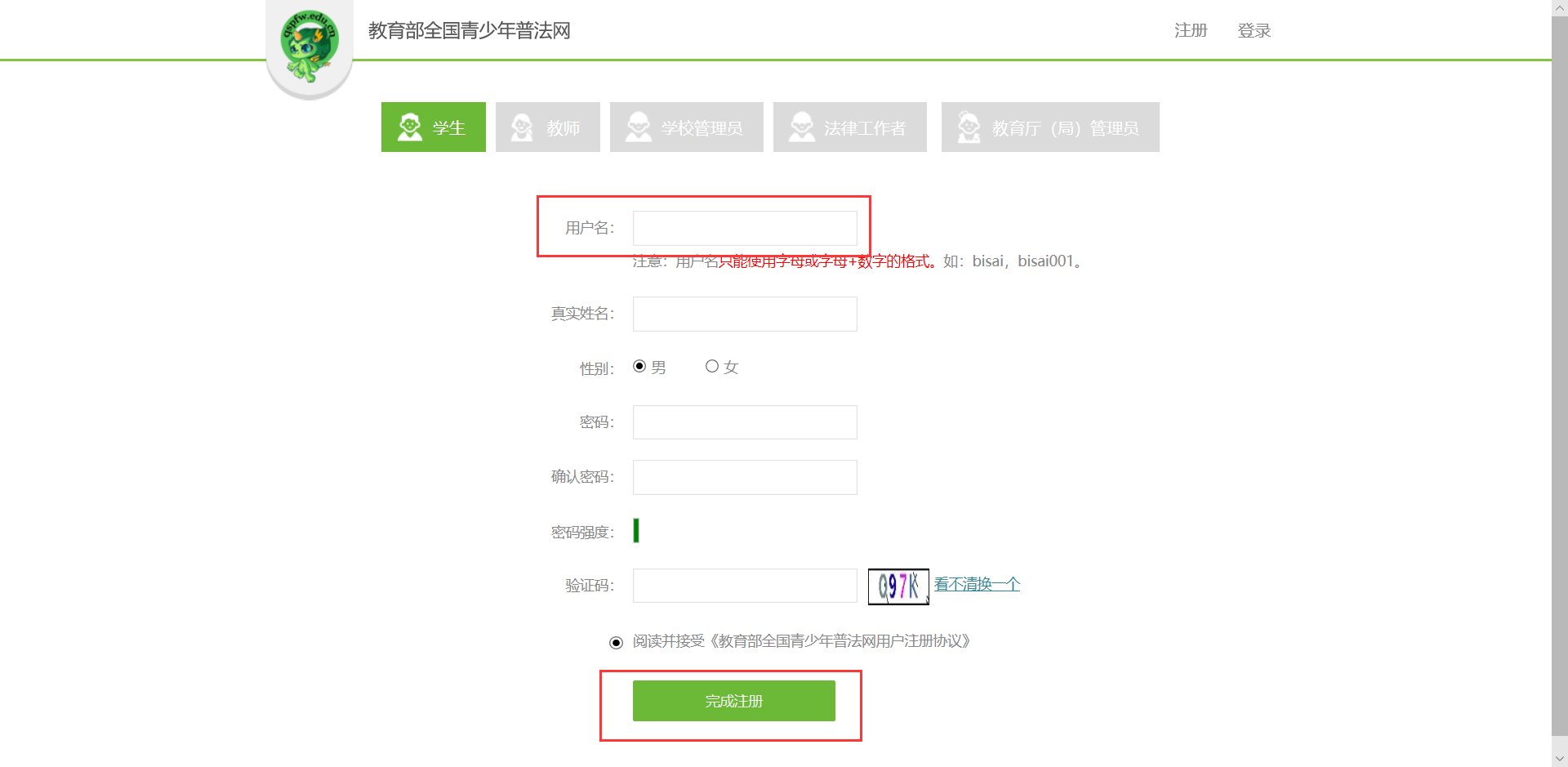
Task: Click the teacher icon on the 教师 tab
Action: (x=520, y=127)
